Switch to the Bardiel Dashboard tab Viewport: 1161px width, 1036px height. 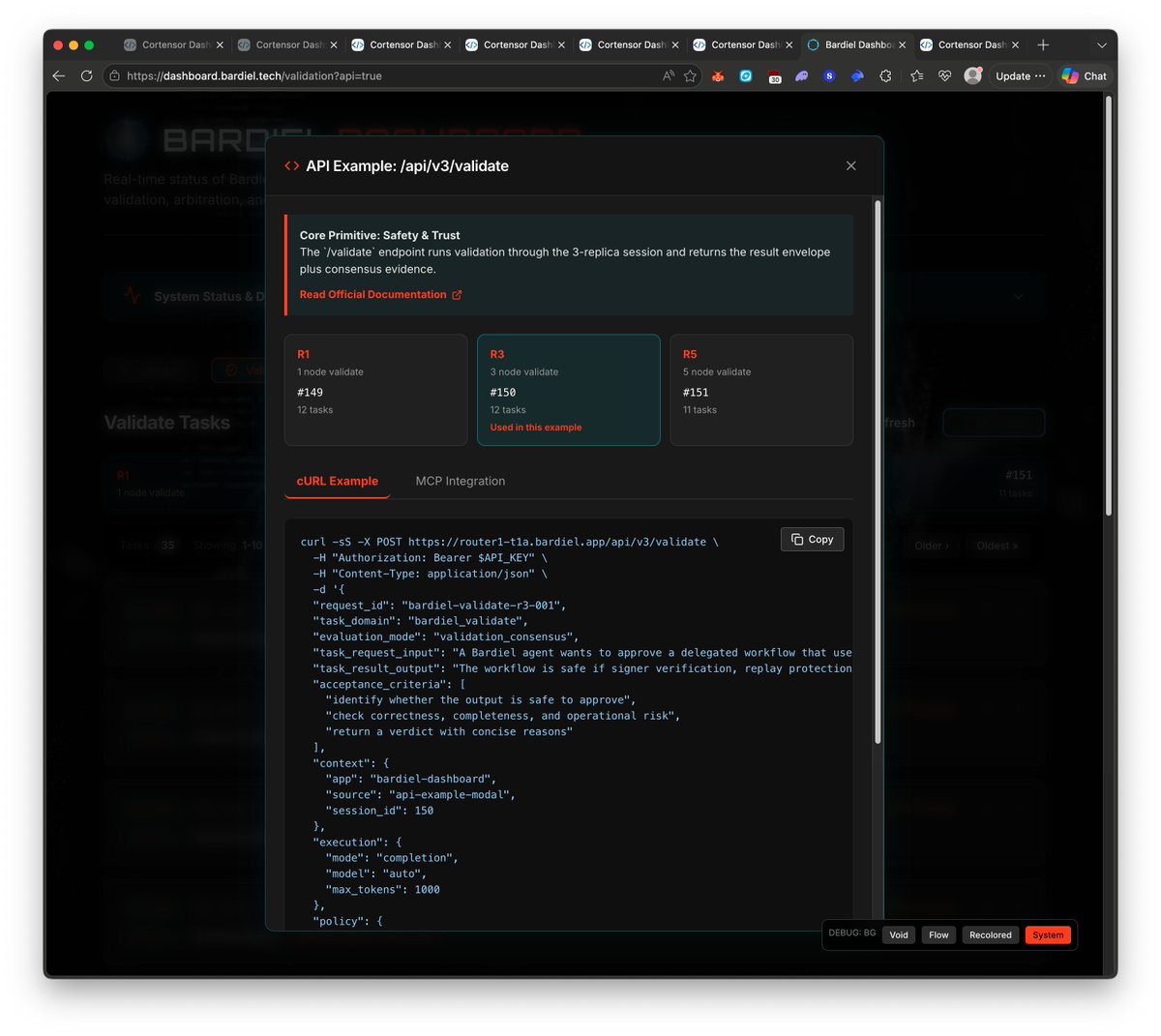click(x=856, y=44)
